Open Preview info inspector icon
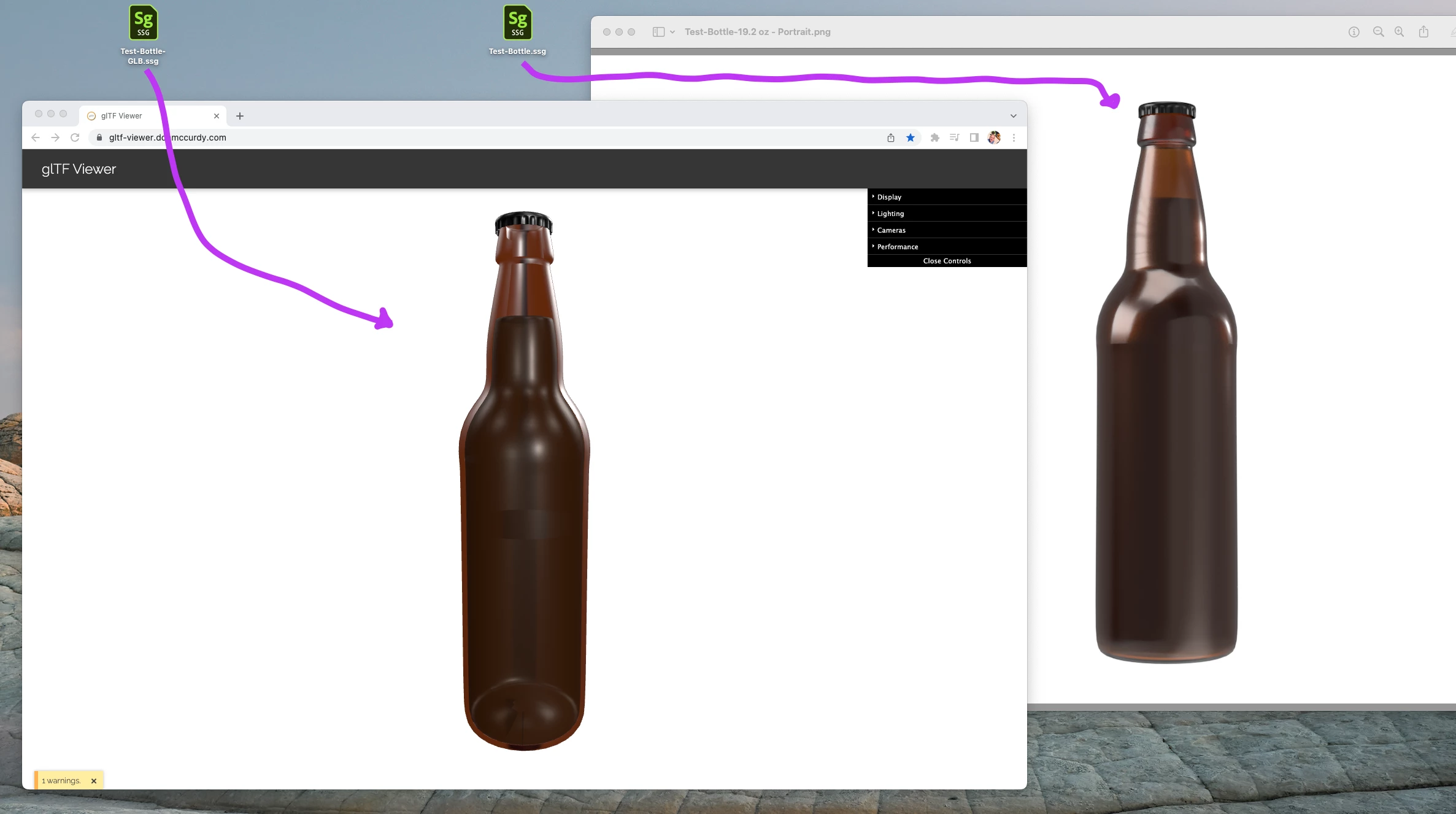Screen dimensions: 1456x814 (1354, 32)
